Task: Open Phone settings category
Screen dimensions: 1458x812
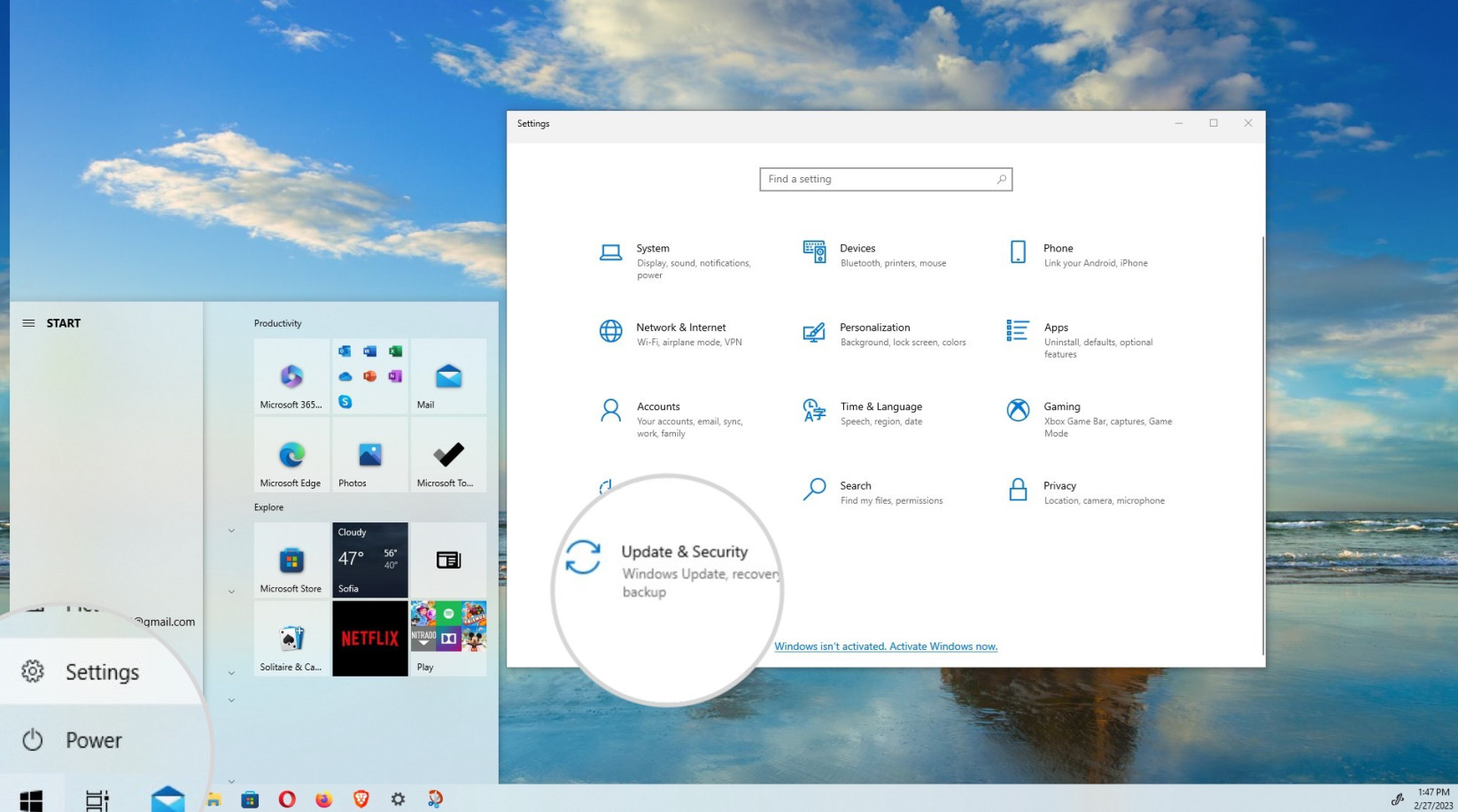Action: coord(1078,255)
